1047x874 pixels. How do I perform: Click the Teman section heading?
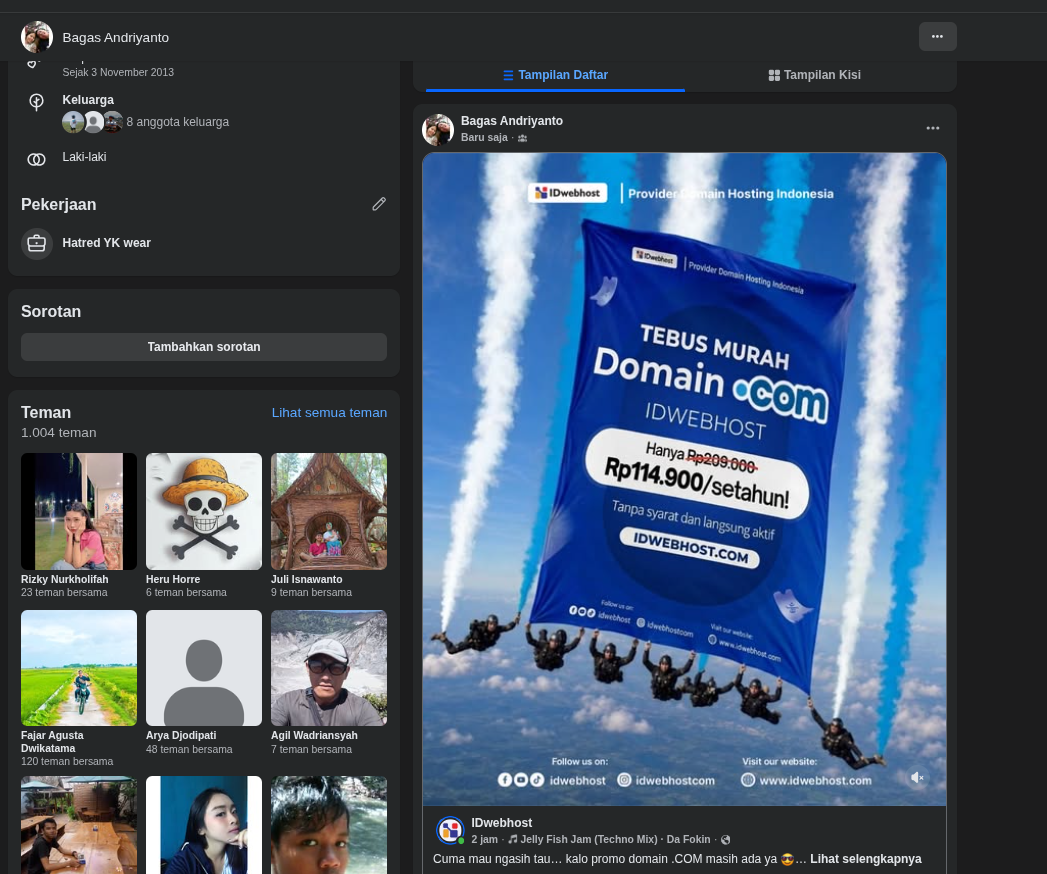(46, 413)
